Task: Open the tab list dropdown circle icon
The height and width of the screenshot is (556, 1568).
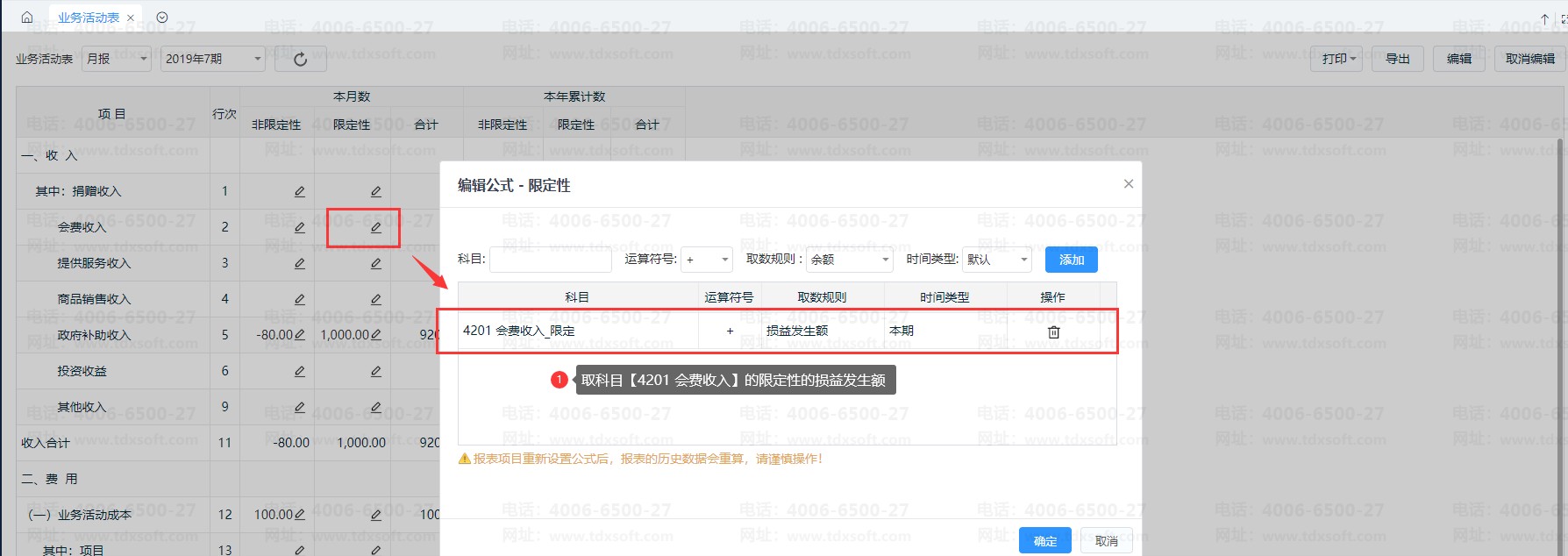Action: coord(162,18)
